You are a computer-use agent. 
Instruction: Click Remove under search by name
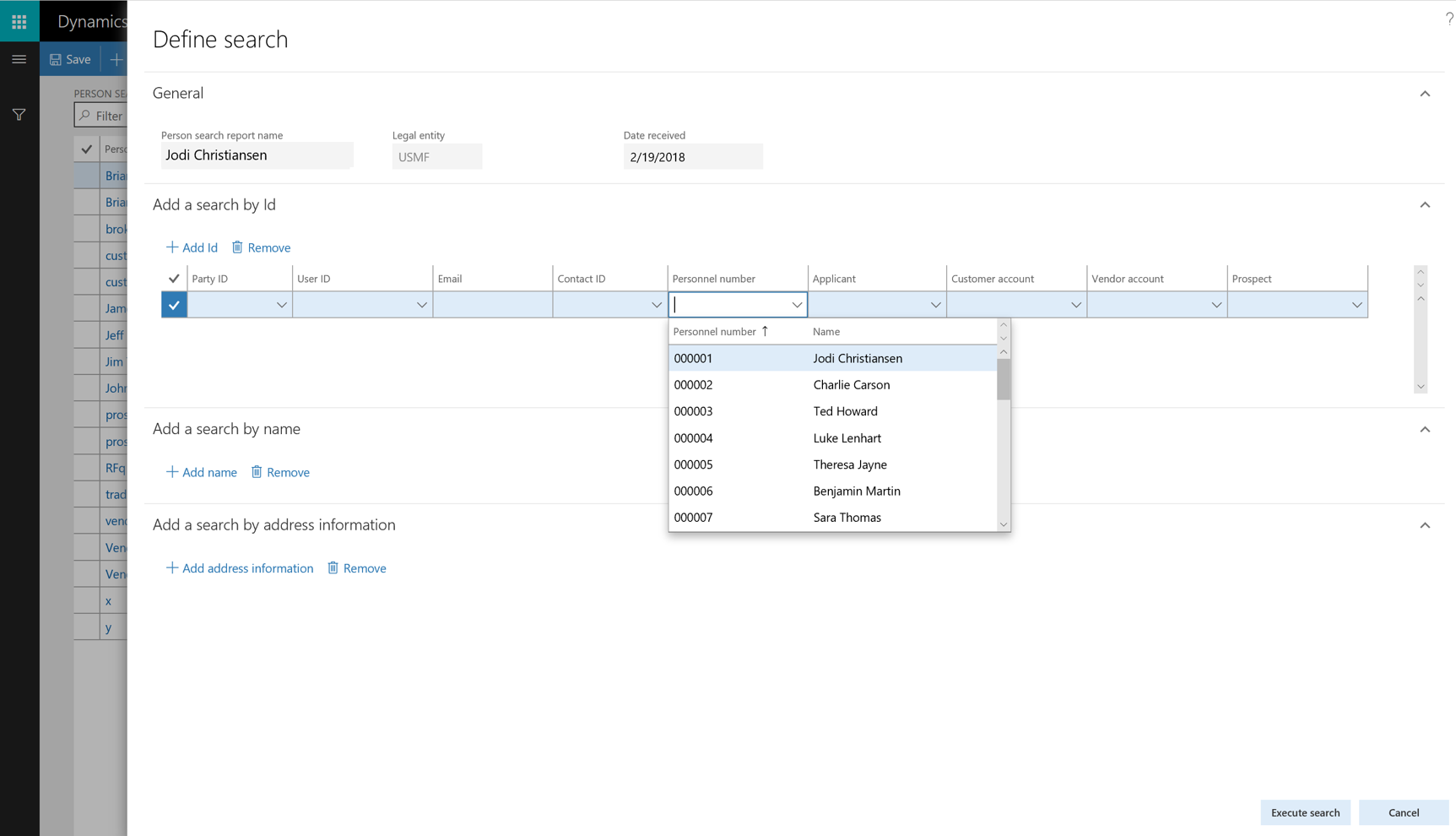280,472
